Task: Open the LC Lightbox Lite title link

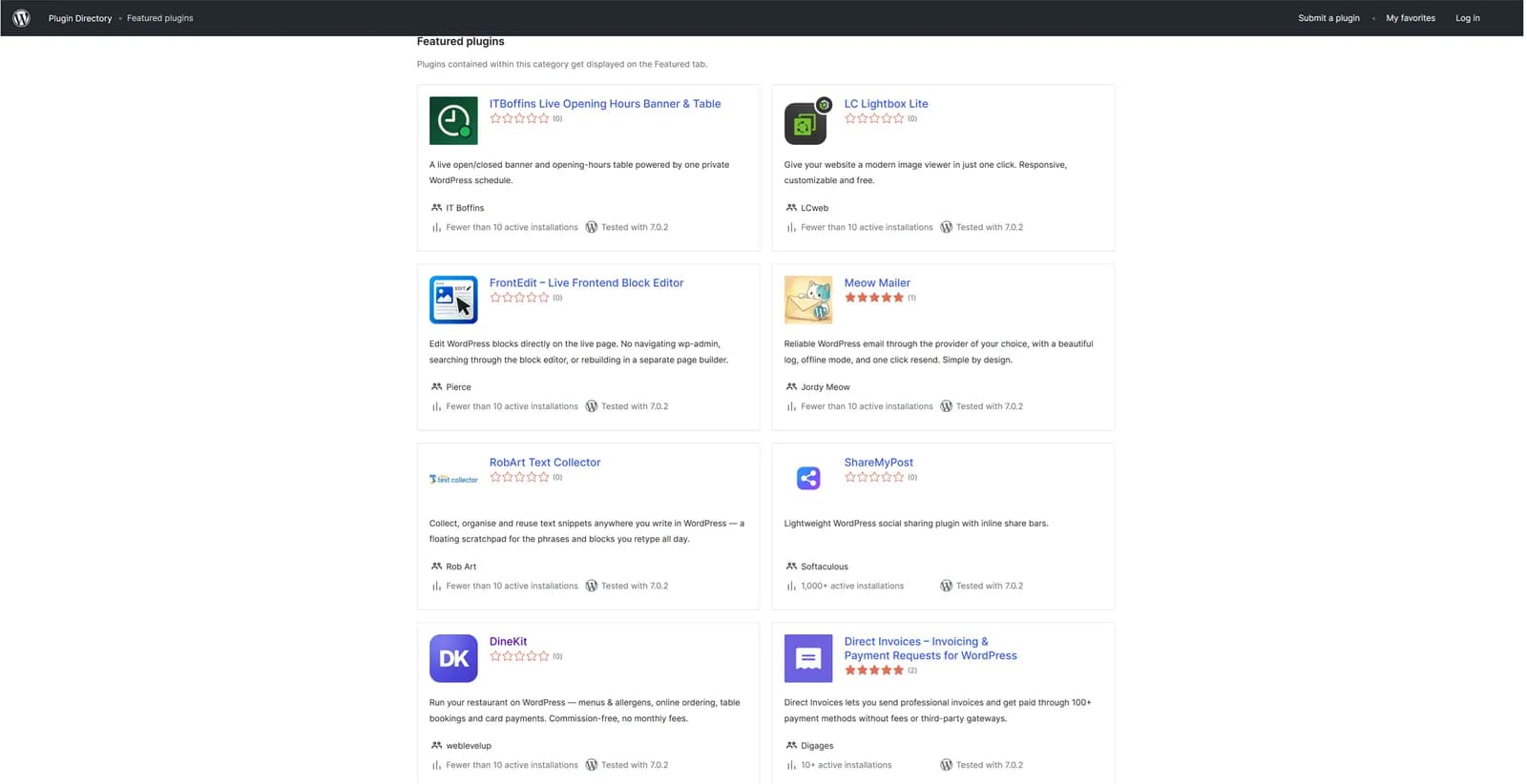Action: pos(886,104)
